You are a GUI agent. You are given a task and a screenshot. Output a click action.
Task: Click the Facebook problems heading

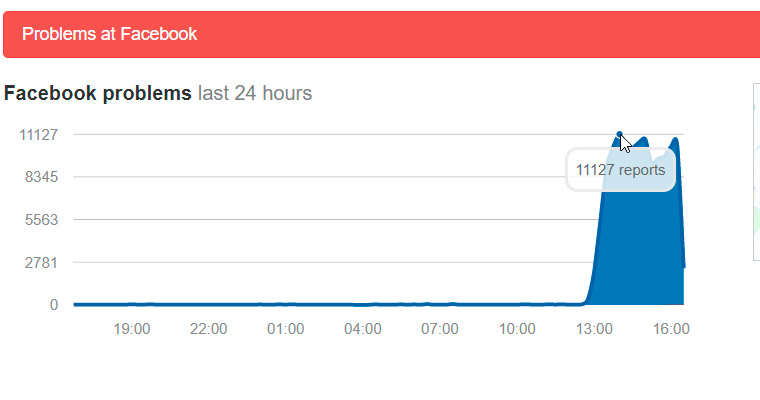[x=98, y=94]
